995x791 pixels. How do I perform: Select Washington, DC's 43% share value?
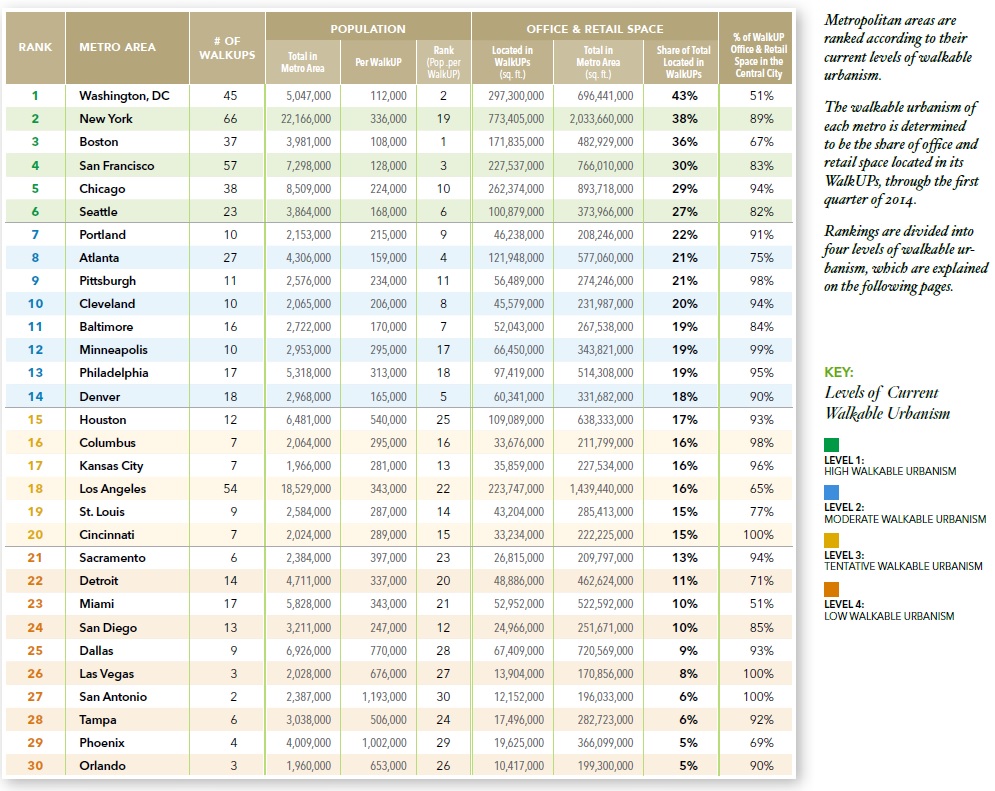coord(685,96)
